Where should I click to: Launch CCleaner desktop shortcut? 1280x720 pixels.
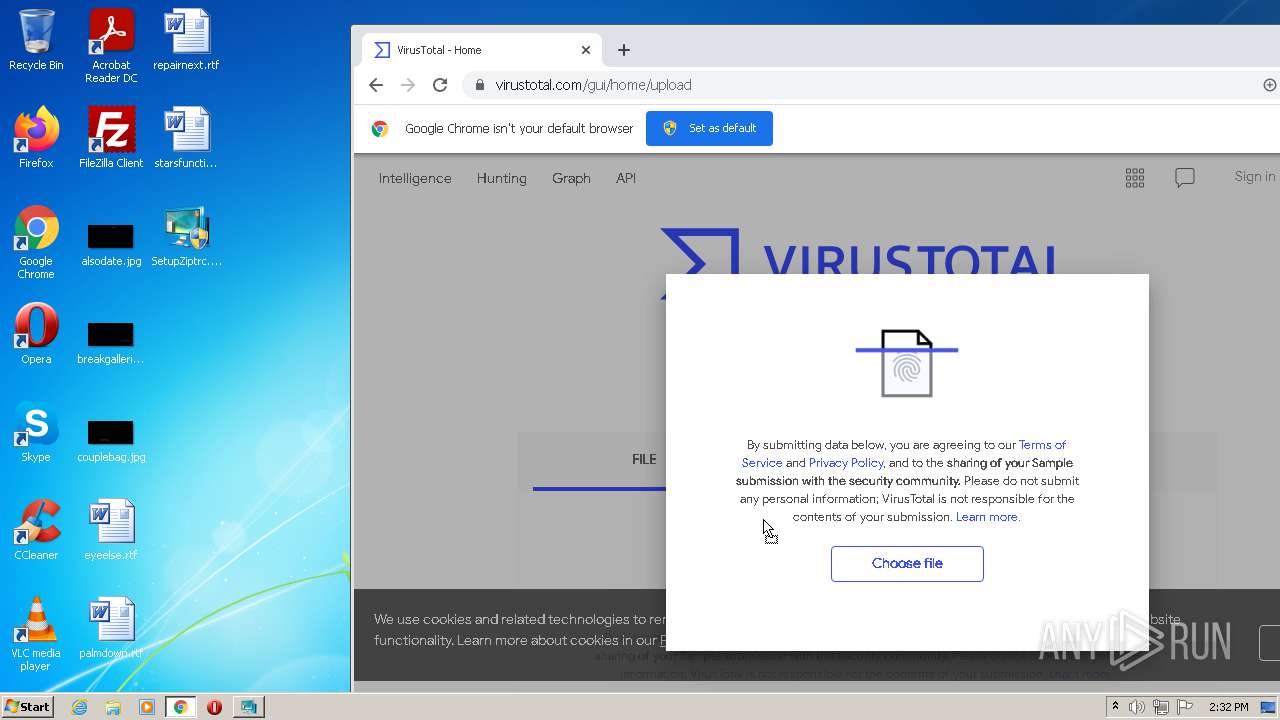click(x=36, y=530)
